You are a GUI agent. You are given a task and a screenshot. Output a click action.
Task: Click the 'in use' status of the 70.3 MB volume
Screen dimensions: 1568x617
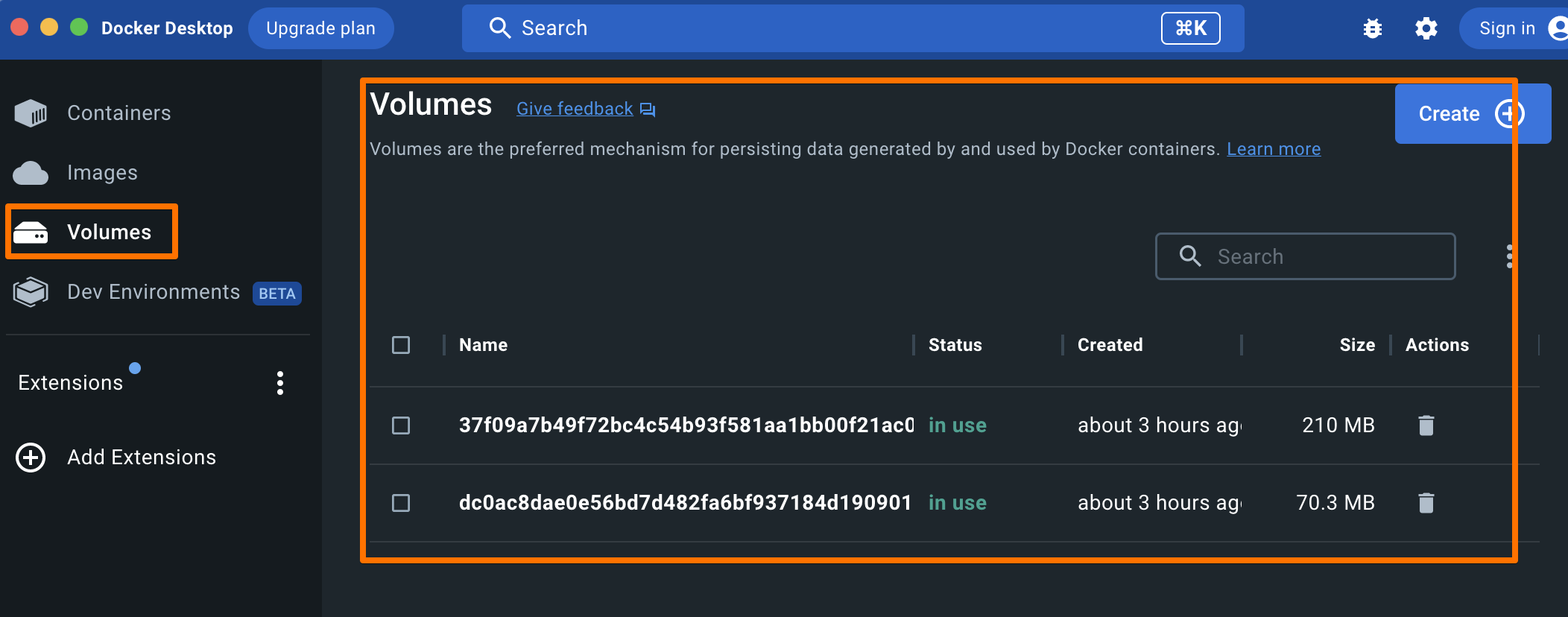(957, 503)
